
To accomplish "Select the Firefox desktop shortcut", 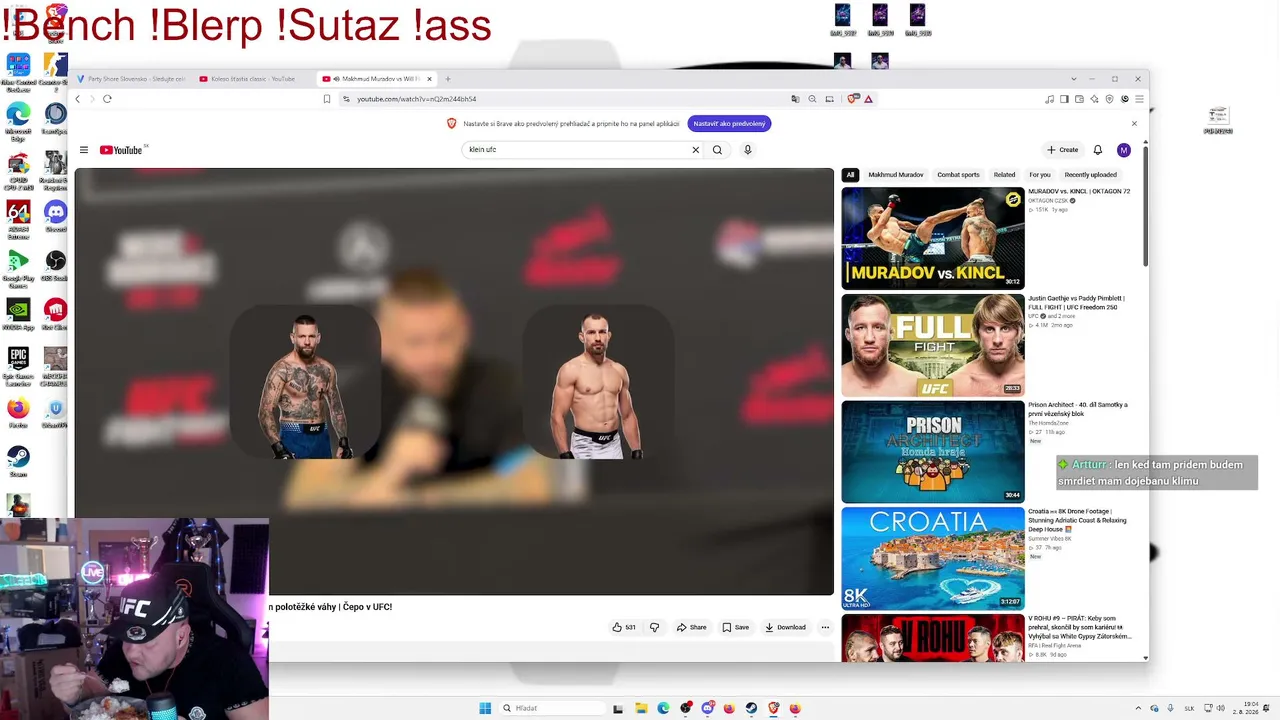I will [x=18, y=412].
